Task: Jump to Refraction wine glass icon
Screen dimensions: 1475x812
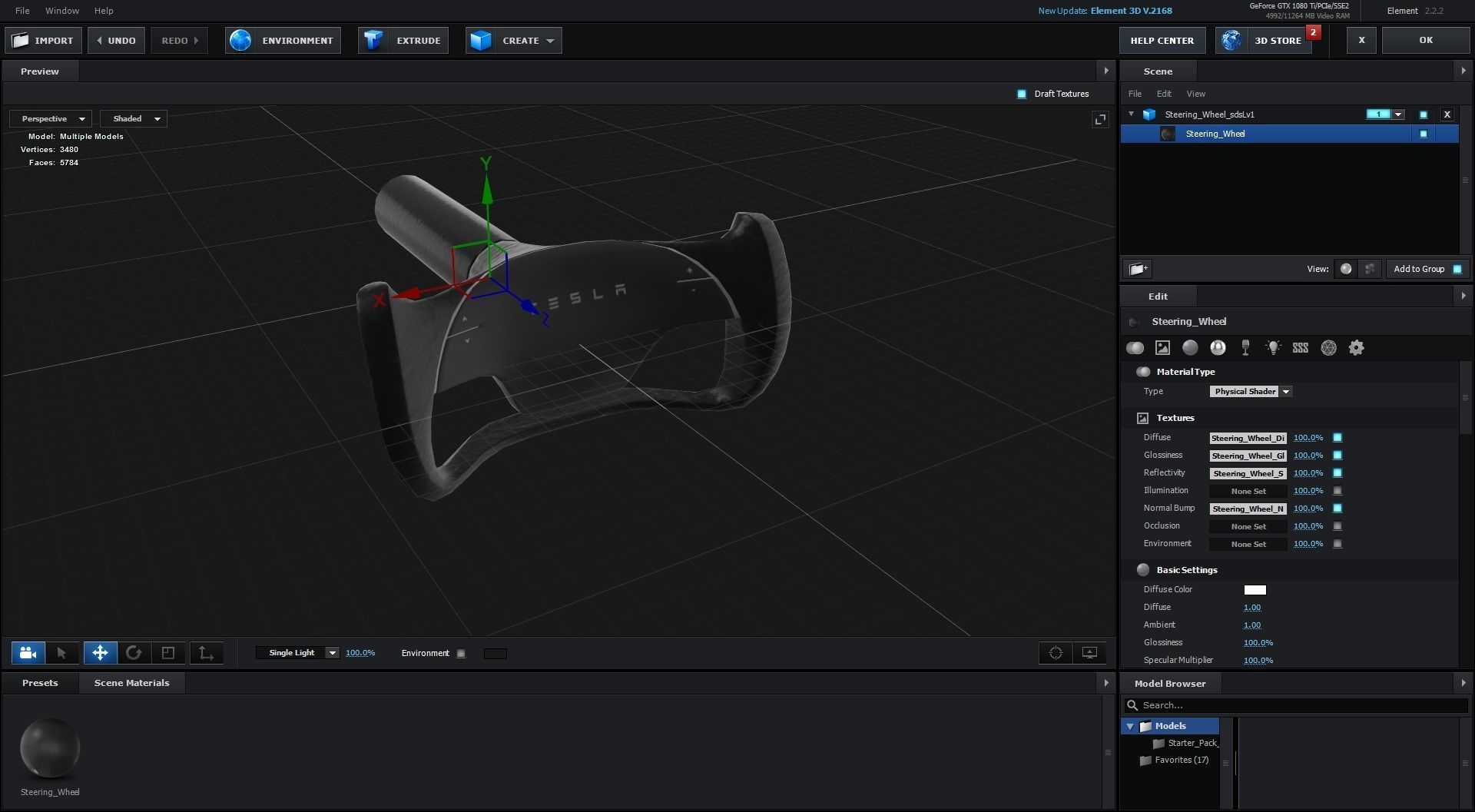Action: click(x=1245, y=348)
